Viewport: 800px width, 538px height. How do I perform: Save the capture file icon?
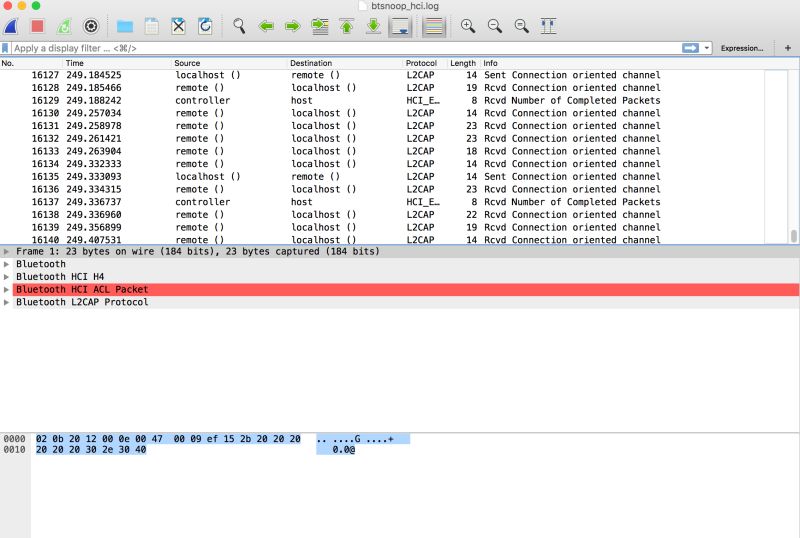152,26
